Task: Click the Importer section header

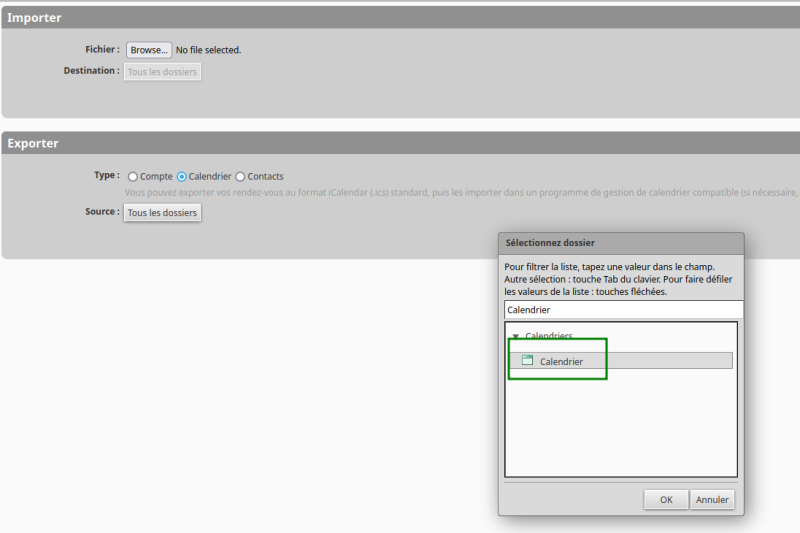Action: point(401,17)
